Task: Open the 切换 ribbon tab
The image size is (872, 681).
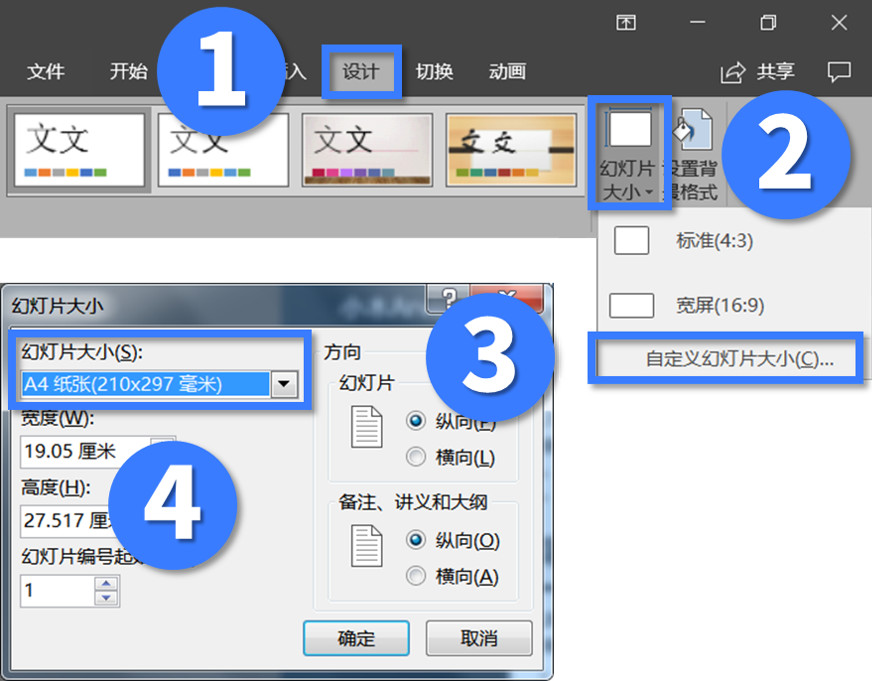Action: point(434,71)
